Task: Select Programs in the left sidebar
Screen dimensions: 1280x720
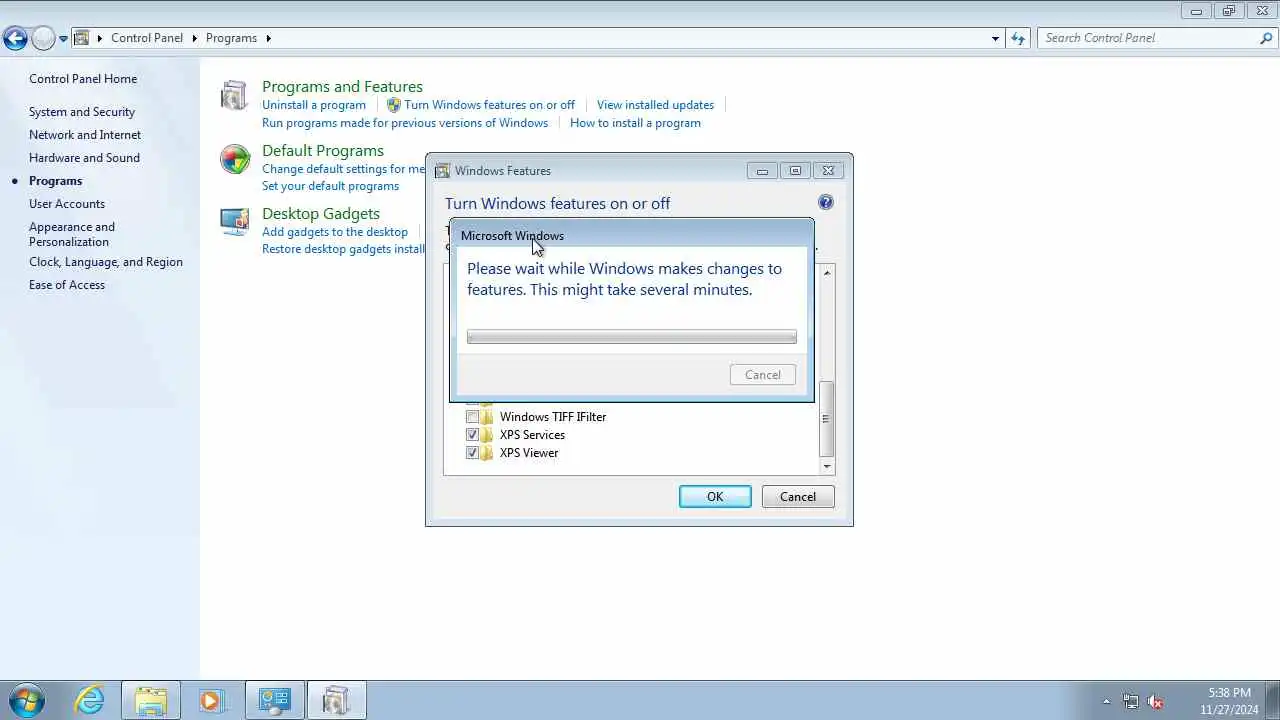Action: click(55, 181)
